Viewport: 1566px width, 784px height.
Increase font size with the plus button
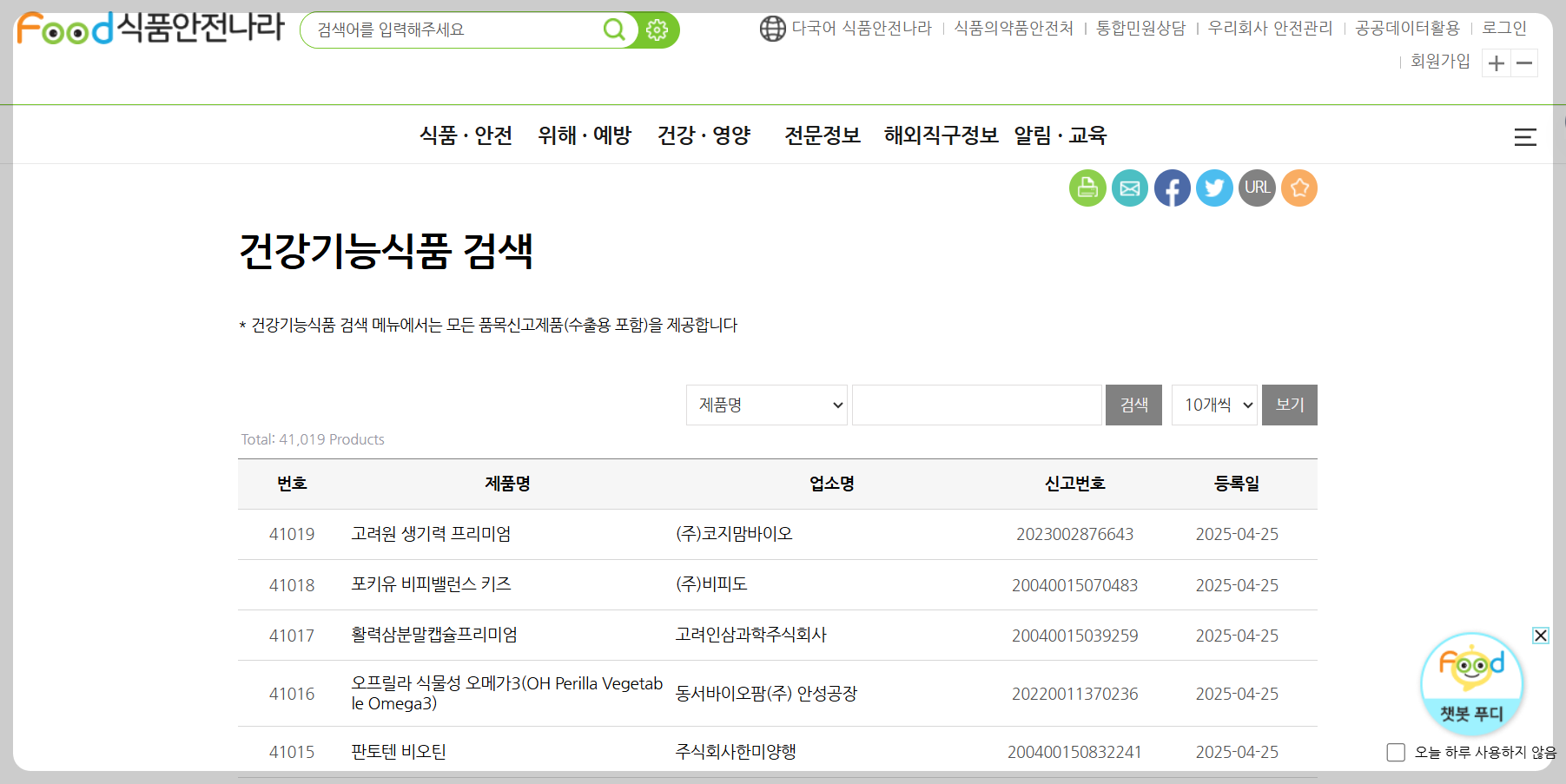(1496, 63)
